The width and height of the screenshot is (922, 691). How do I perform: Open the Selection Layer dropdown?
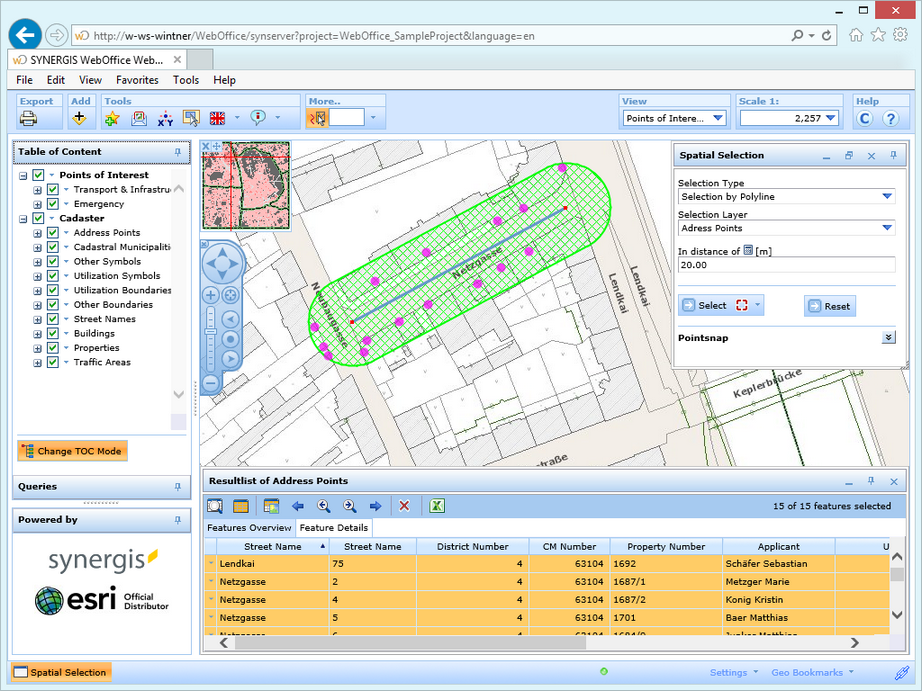pos(886,228)
